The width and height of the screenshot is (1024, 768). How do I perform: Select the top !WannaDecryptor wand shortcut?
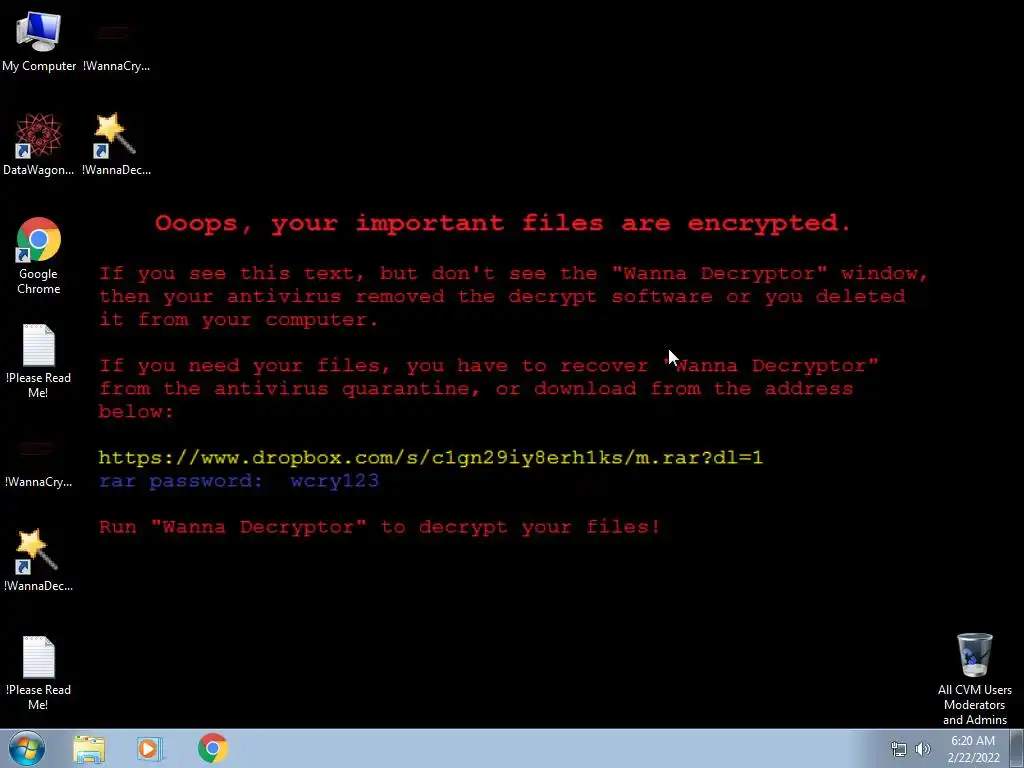(116, 144)
